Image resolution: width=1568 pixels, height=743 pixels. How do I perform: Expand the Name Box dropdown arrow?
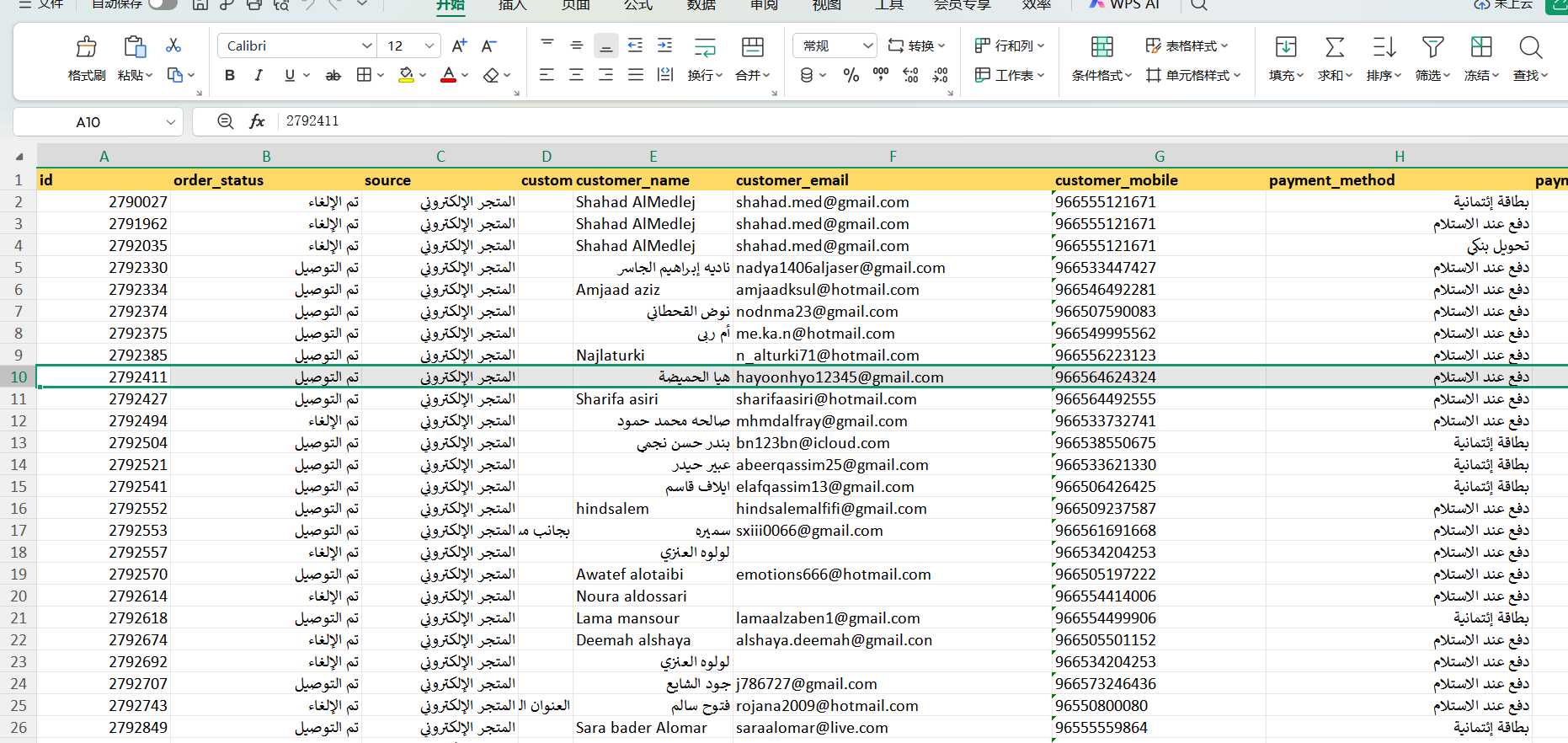coord(170,122)
